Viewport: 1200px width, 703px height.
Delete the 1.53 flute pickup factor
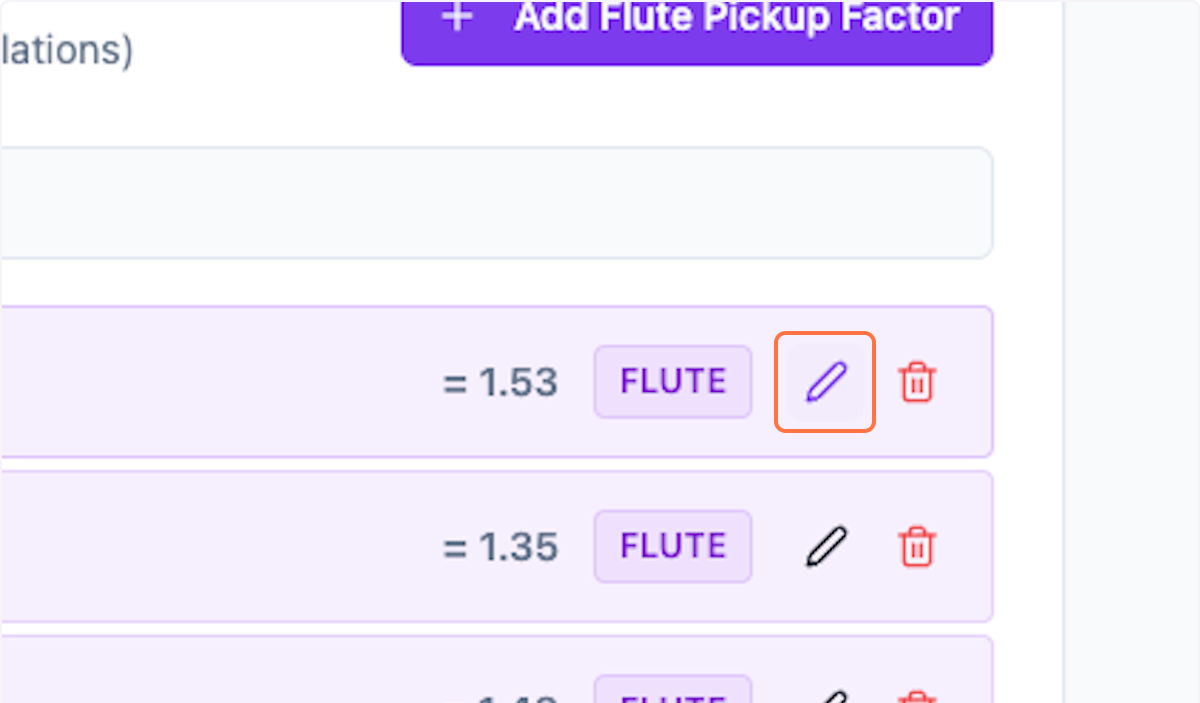point(917,381)
